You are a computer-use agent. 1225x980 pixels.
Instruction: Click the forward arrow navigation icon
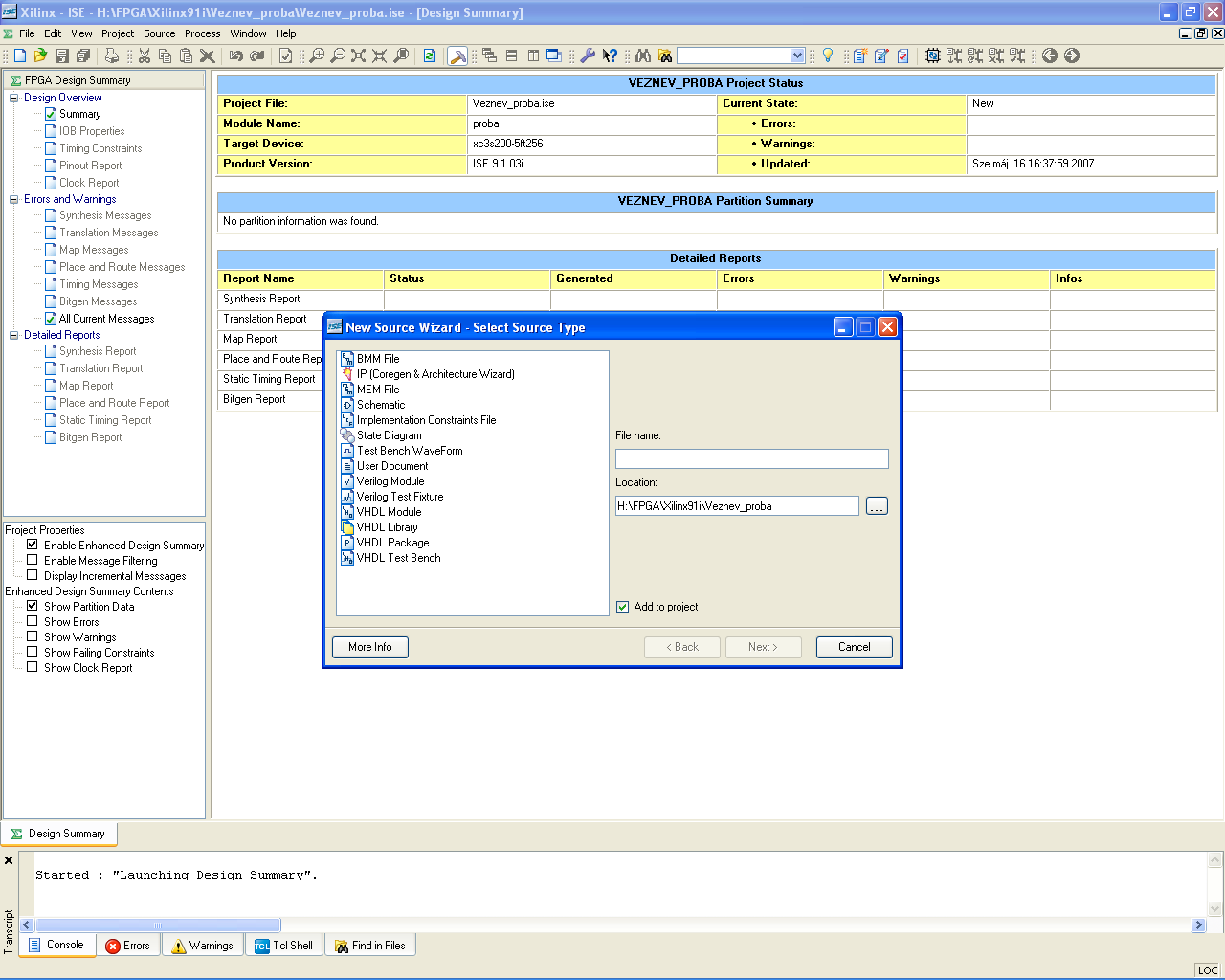(x=1072, y=56)
